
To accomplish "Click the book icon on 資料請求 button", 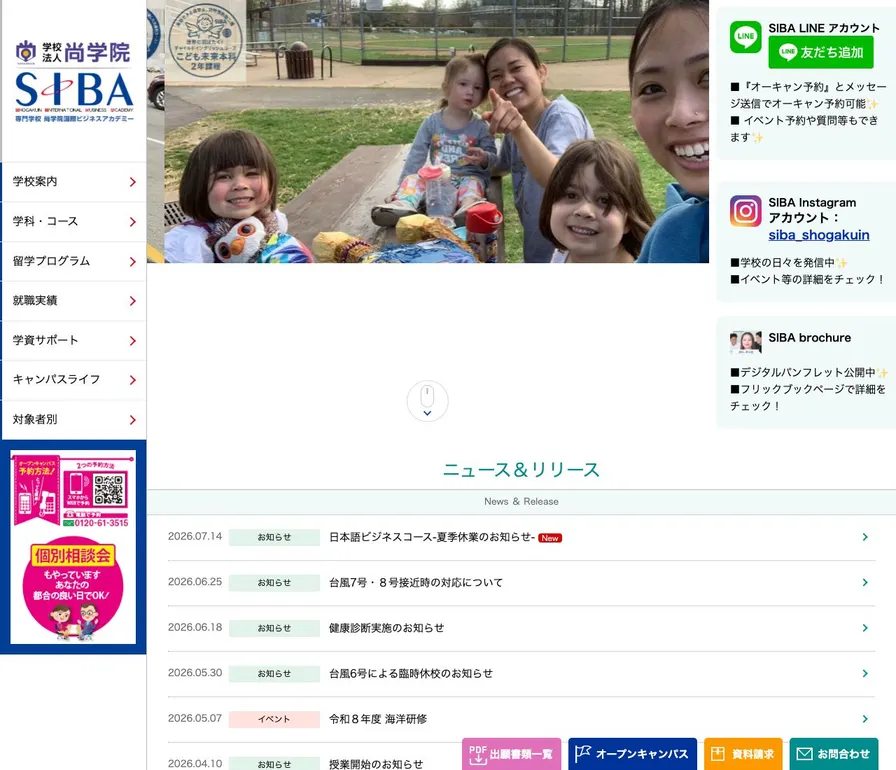I will coord(718,754).
